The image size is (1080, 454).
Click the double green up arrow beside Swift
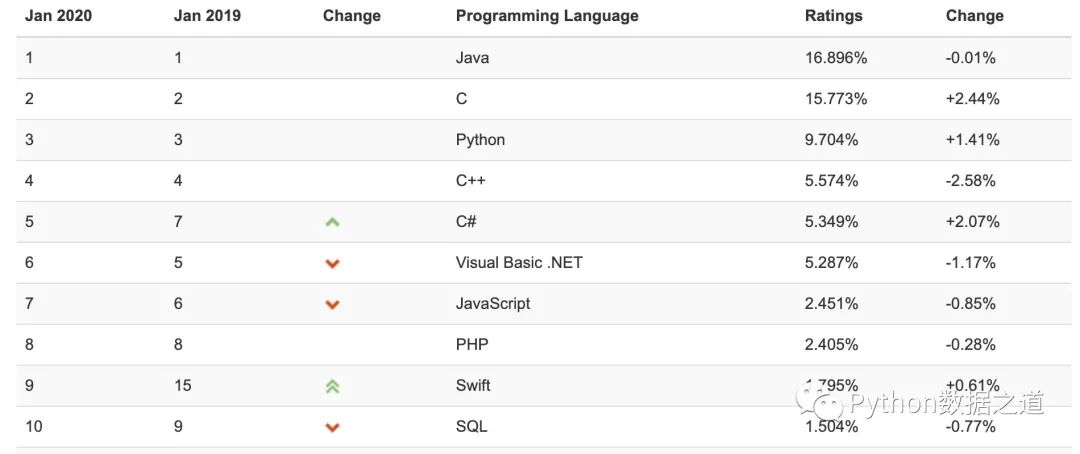coord(333,386)
